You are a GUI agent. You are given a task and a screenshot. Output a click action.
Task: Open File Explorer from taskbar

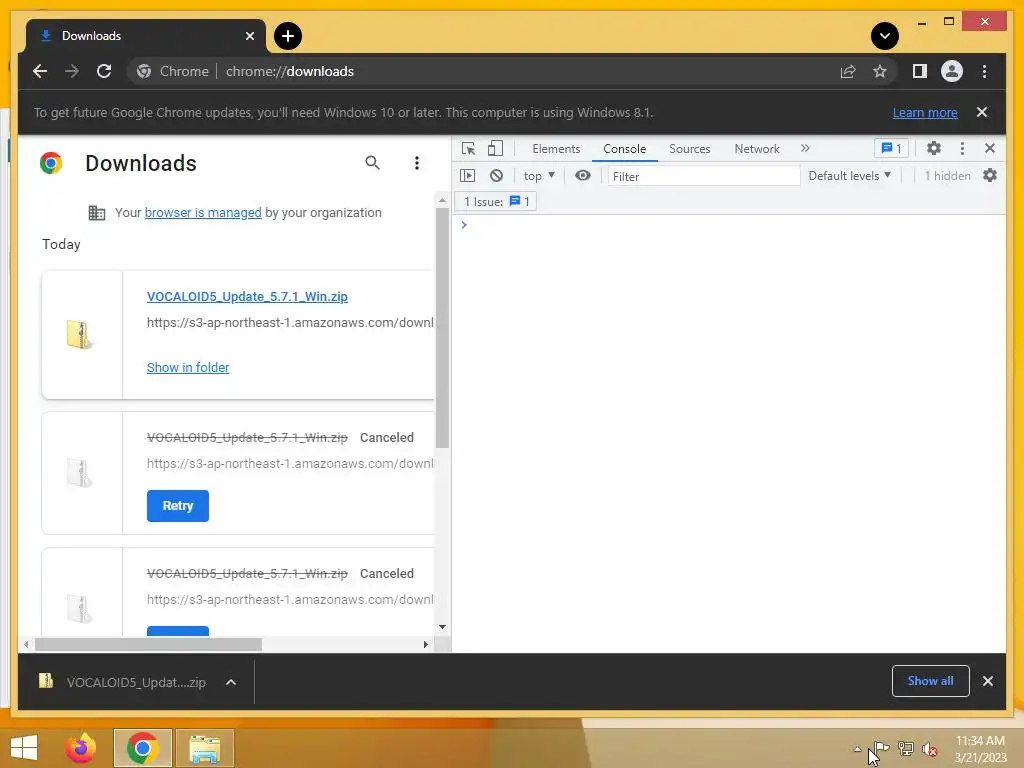coord(204,748)
